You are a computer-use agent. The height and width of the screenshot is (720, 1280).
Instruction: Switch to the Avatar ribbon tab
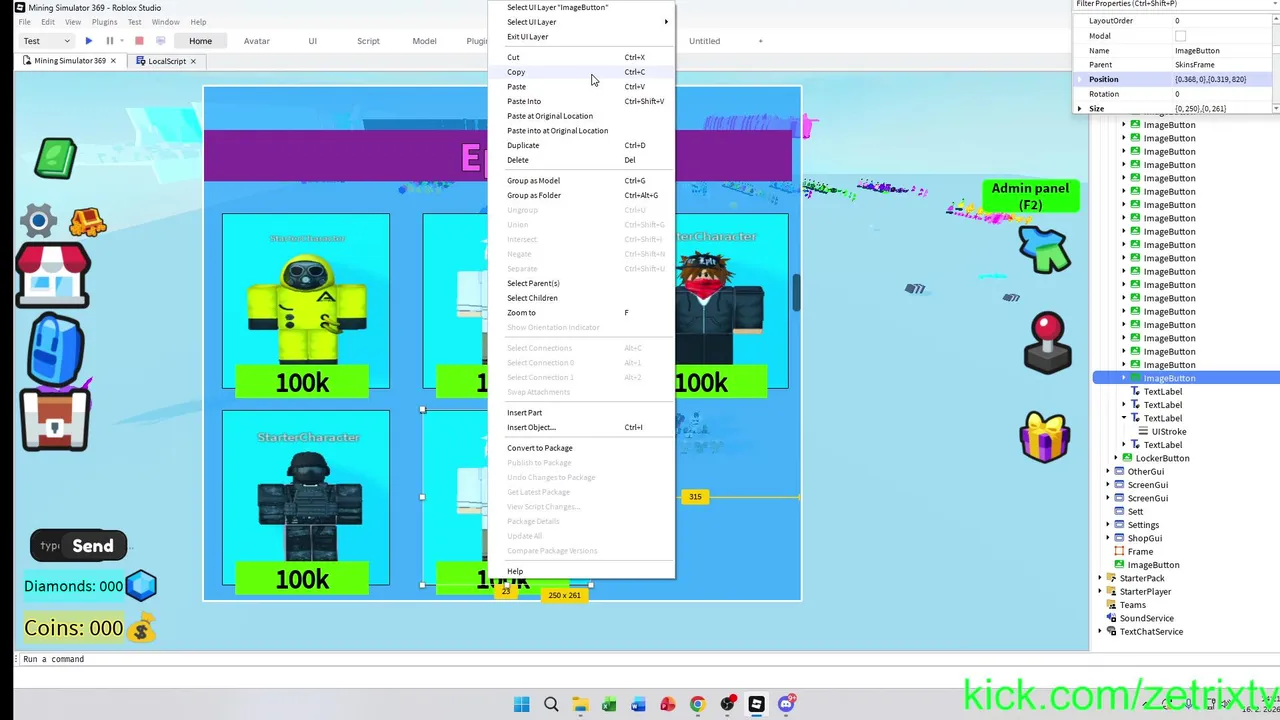click(257, 41)
